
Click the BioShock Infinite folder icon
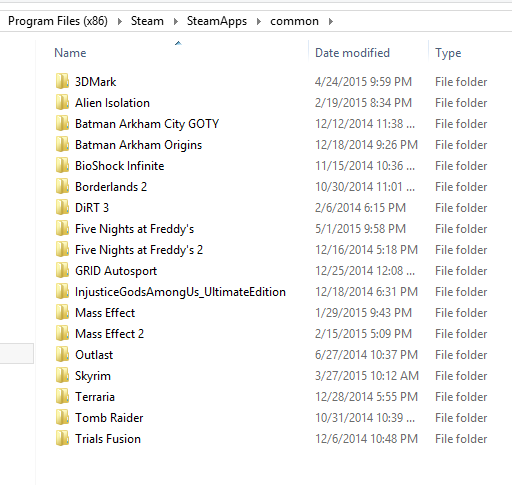pos(62,165)
